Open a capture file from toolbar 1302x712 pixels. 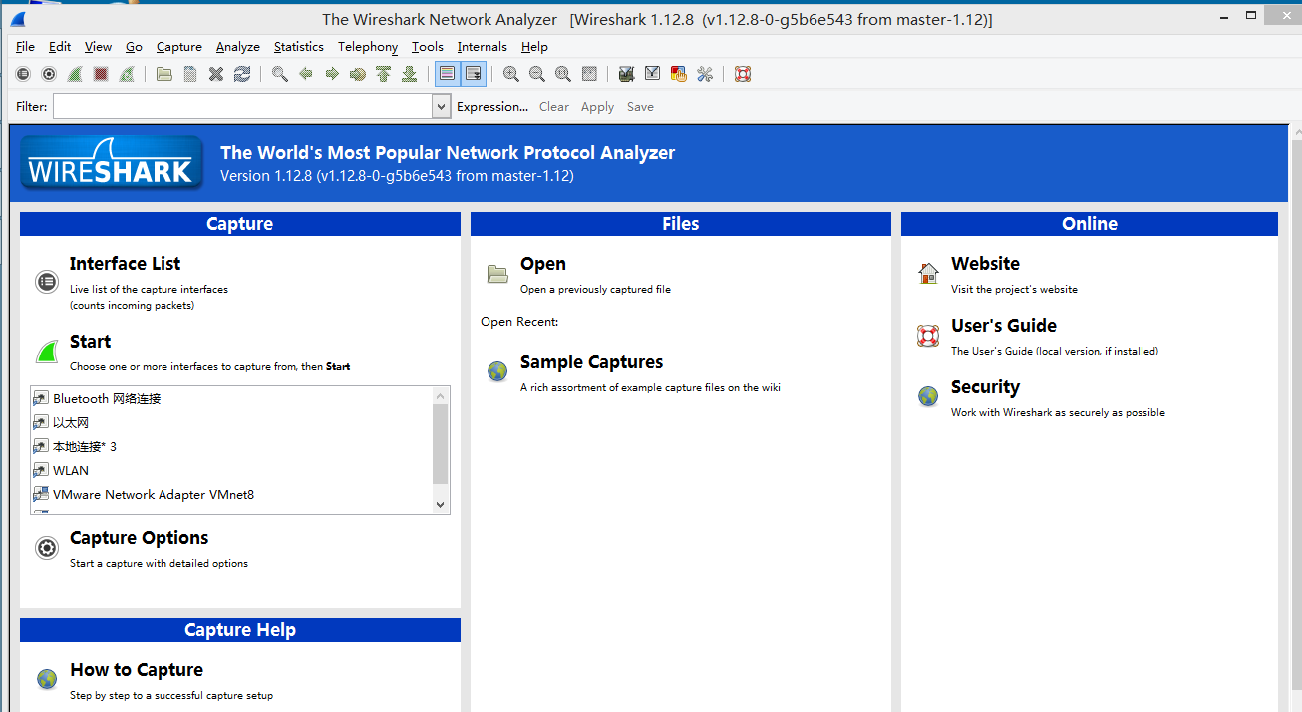(164, 74)
